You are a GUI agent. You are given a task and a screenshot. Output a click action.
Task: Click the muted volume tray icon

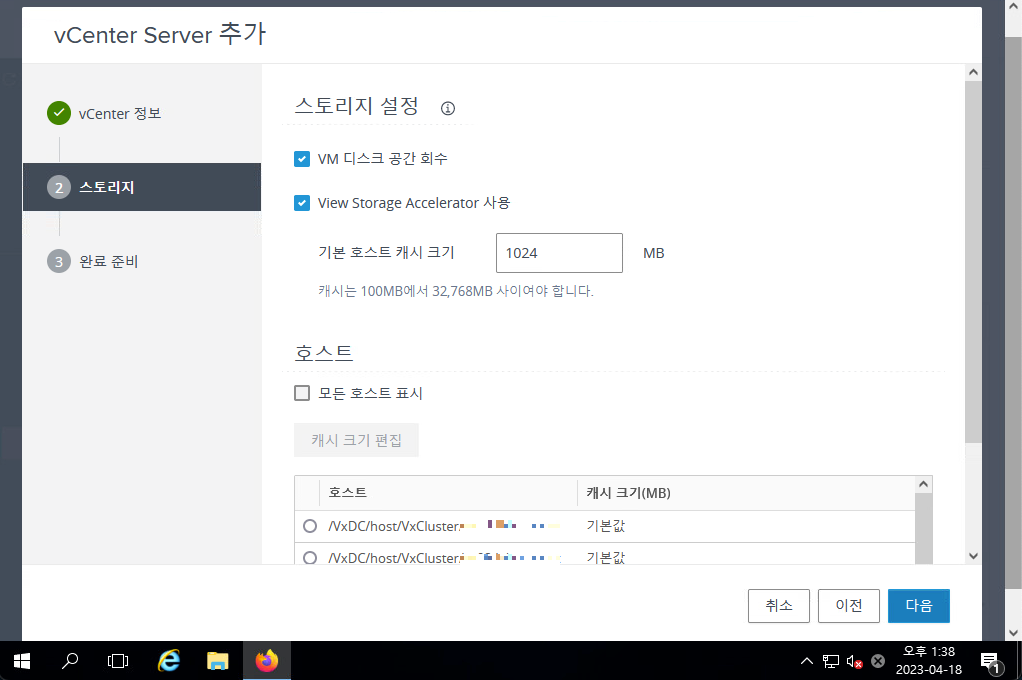(854, 661)
